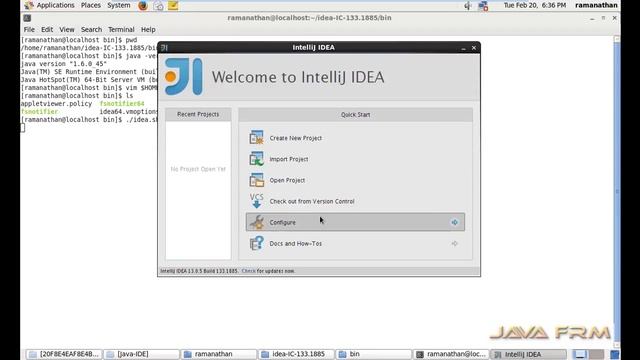640x360 pixels.
Task: Switch to the ramanathan@loc... terminal taskbar item
Action: [x=451, y=354]
